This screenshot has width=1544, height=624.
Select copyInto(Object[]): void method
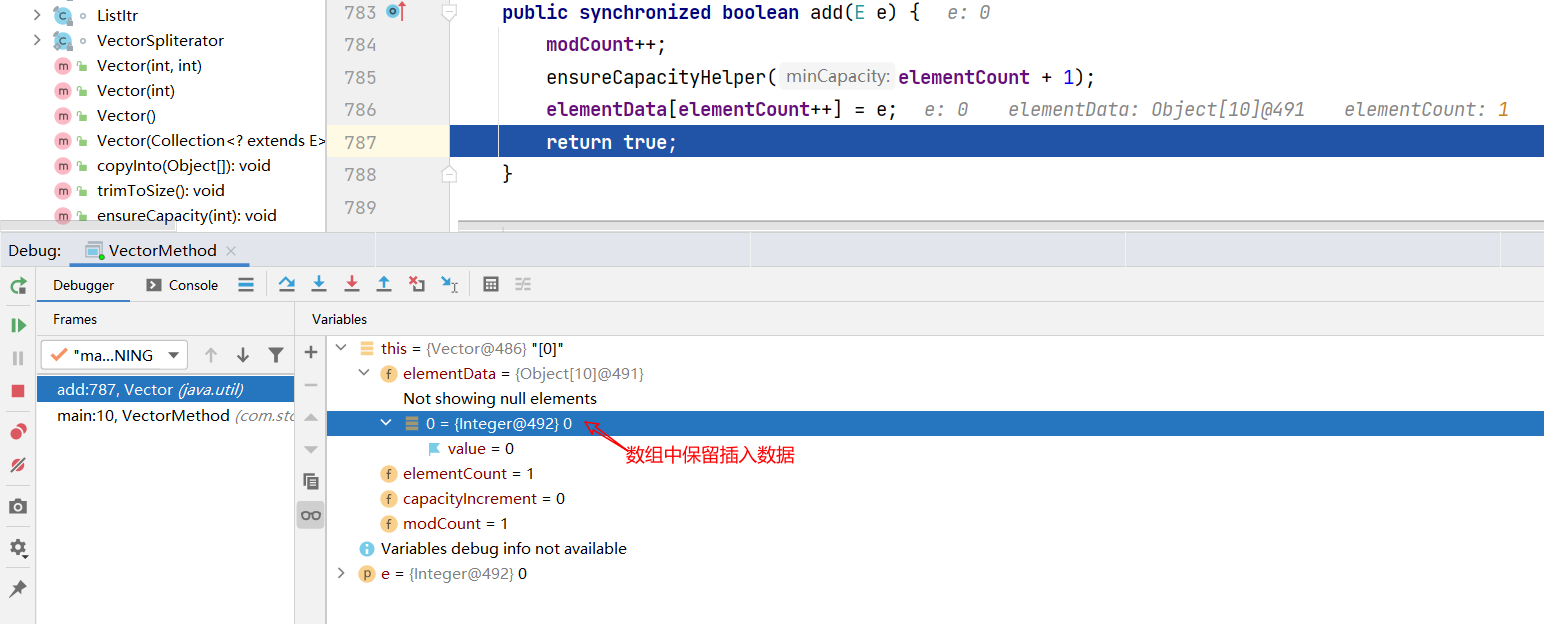coord(184,165)
